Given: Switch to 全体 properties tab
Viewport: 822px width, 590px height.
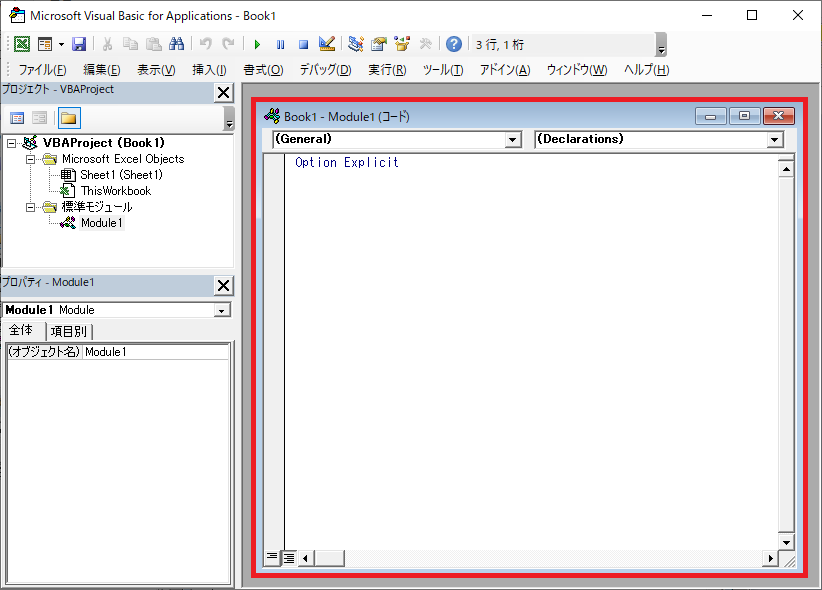Looking at the screenshot, I should (21, 330).
